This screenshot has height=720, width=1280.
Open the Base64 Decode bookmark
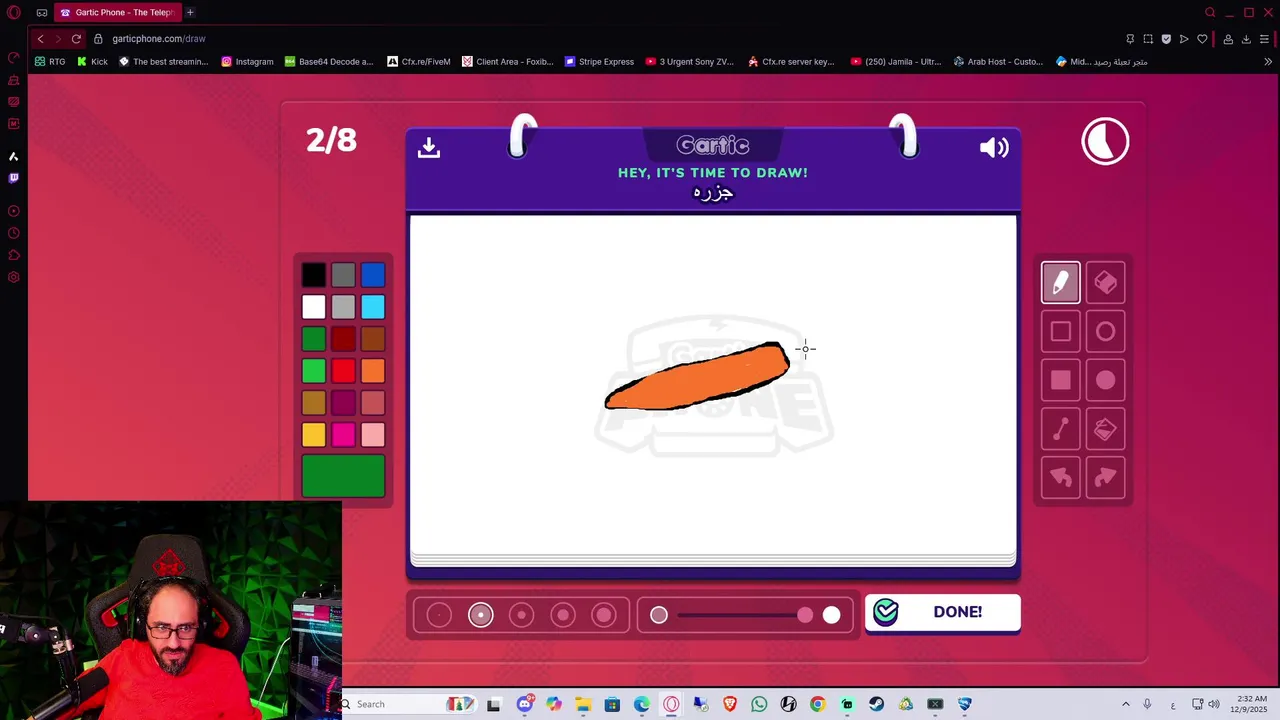[328, 62]
